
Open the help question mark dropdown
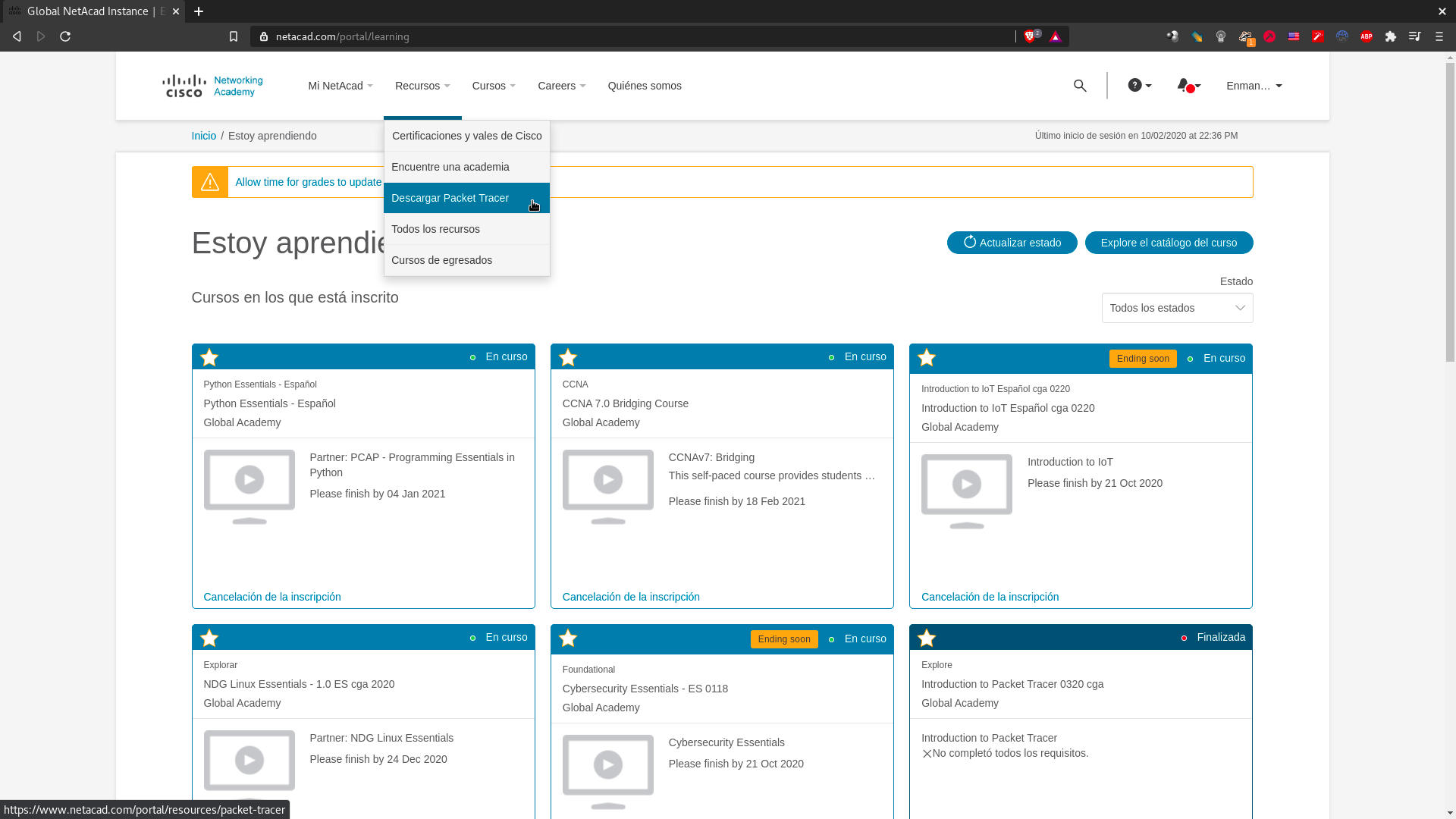coord(1140,86)
